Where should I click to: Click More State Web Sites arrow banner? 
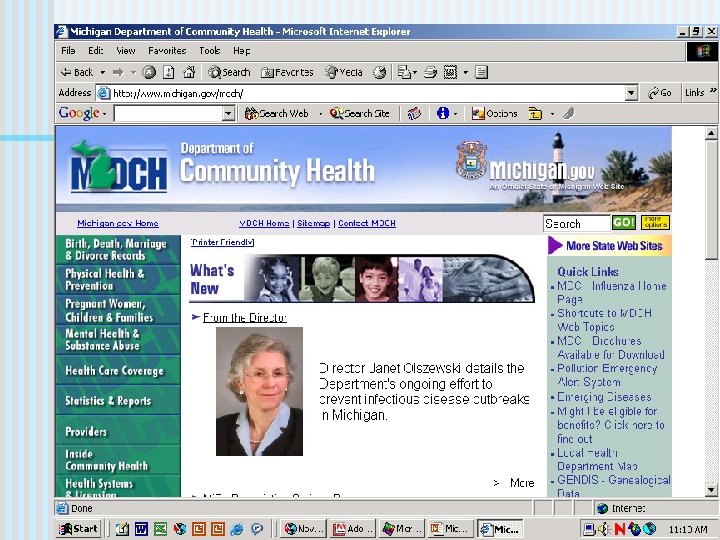pyautogui.click(x=609, y=246)
